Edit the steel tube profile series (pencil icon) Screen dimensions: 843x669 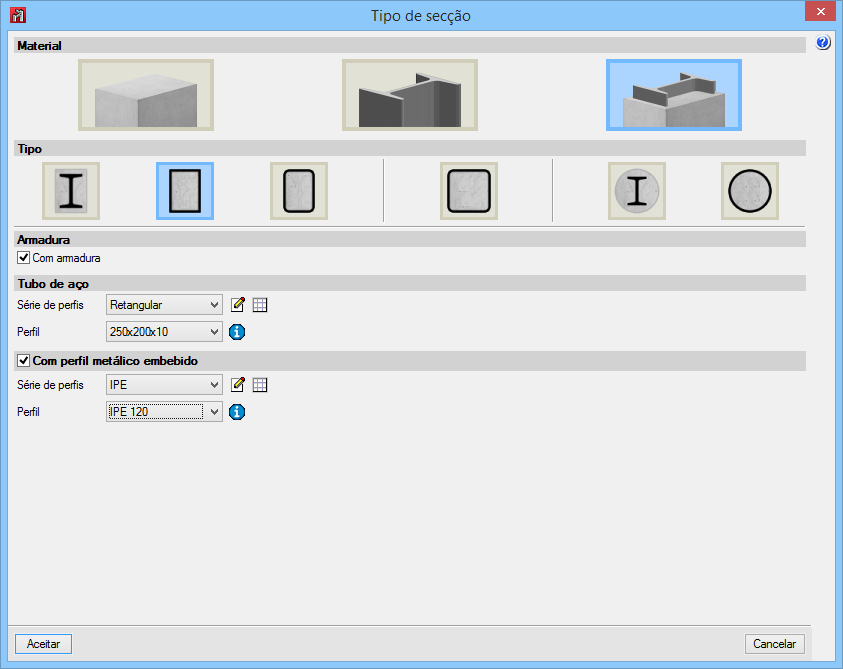238,305
